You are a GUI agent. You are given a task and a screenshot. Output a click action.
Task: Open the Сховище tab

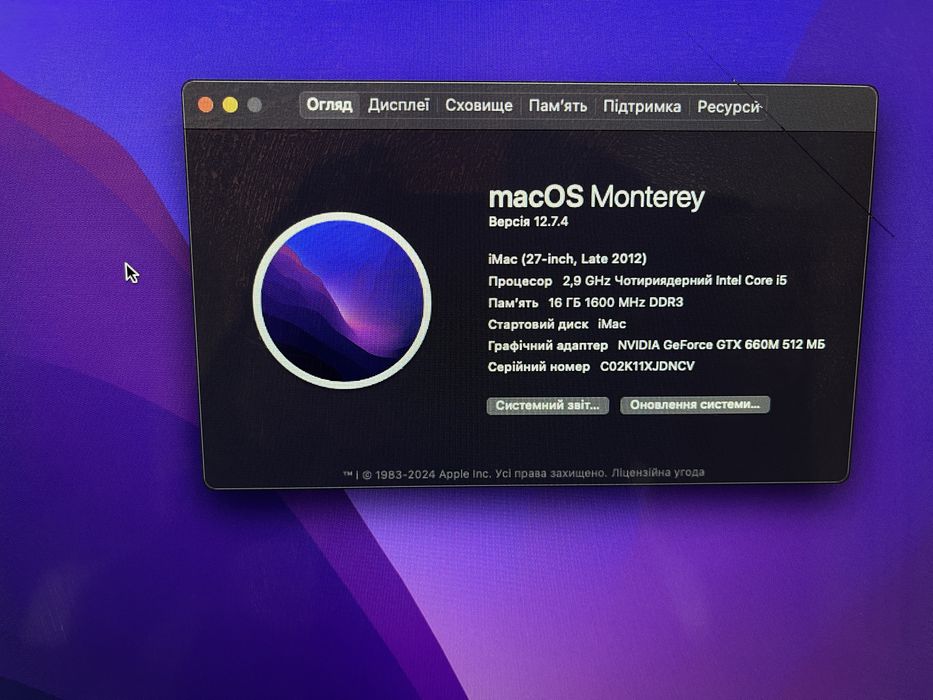pyautogui.click(x=478, y=106)
